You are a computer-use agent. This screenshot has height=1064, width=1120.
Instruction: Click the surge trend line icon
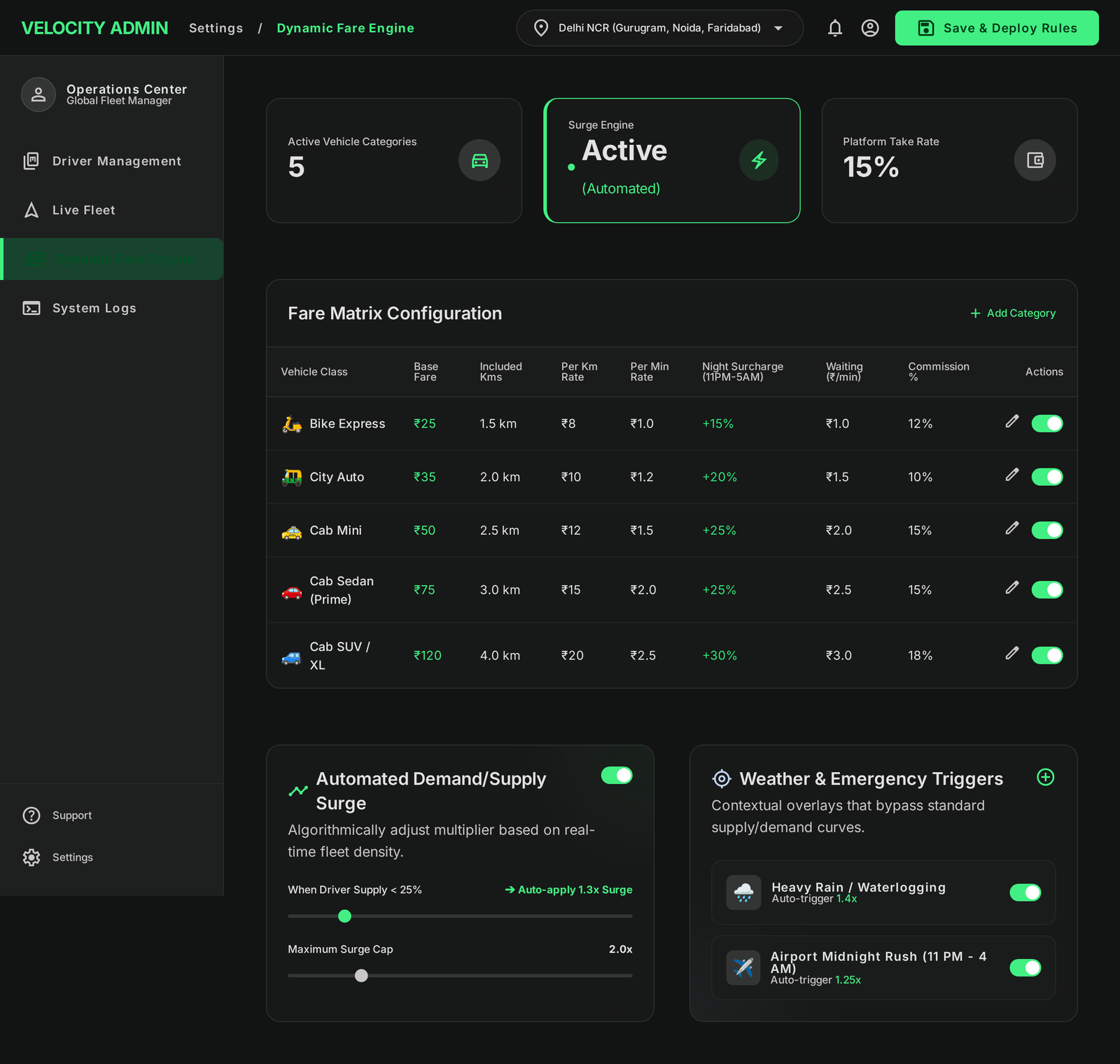coord(298,791)
